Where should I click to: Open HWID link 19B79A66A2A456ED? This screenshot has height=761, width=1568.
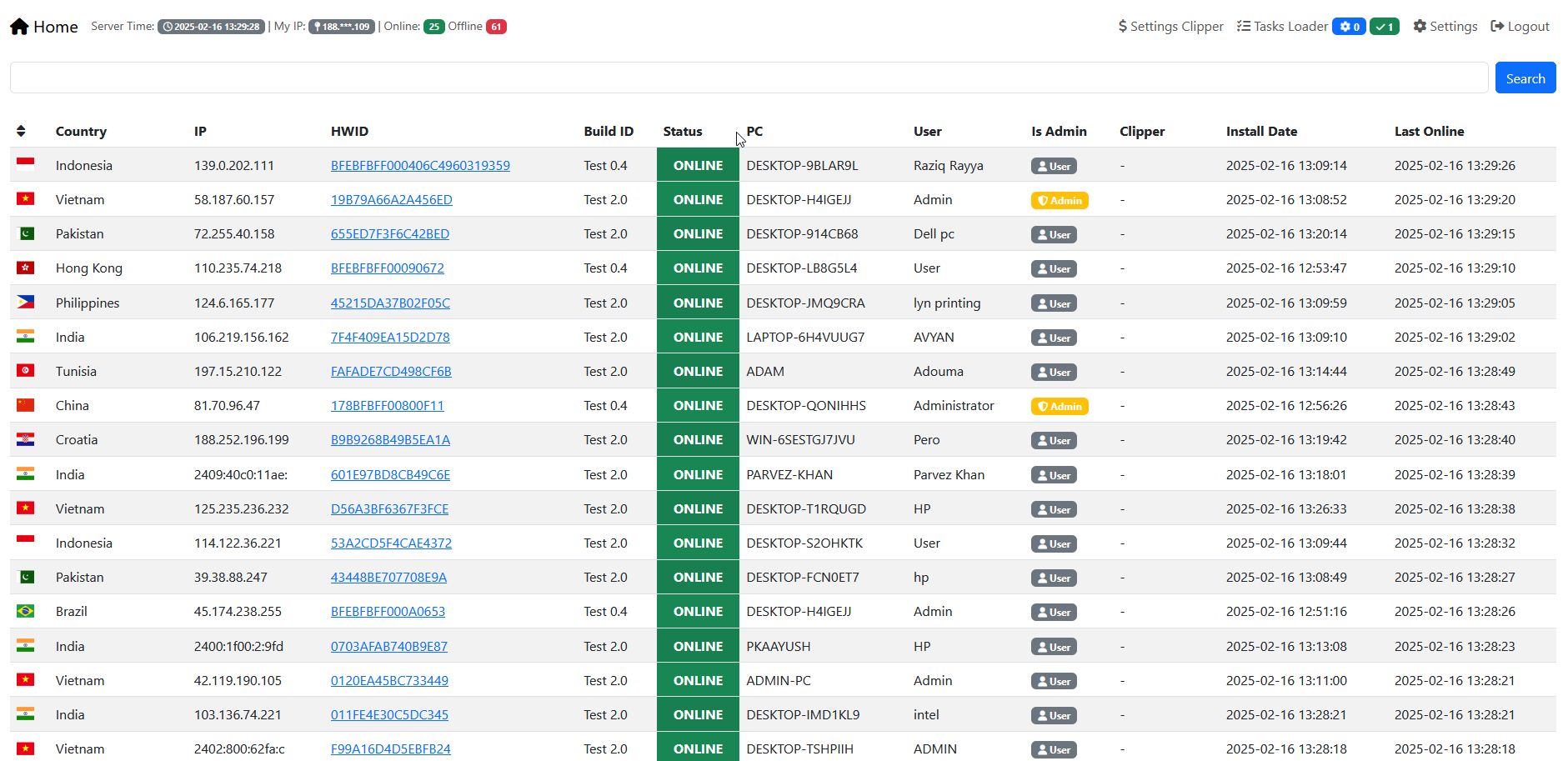click(391, 200)
